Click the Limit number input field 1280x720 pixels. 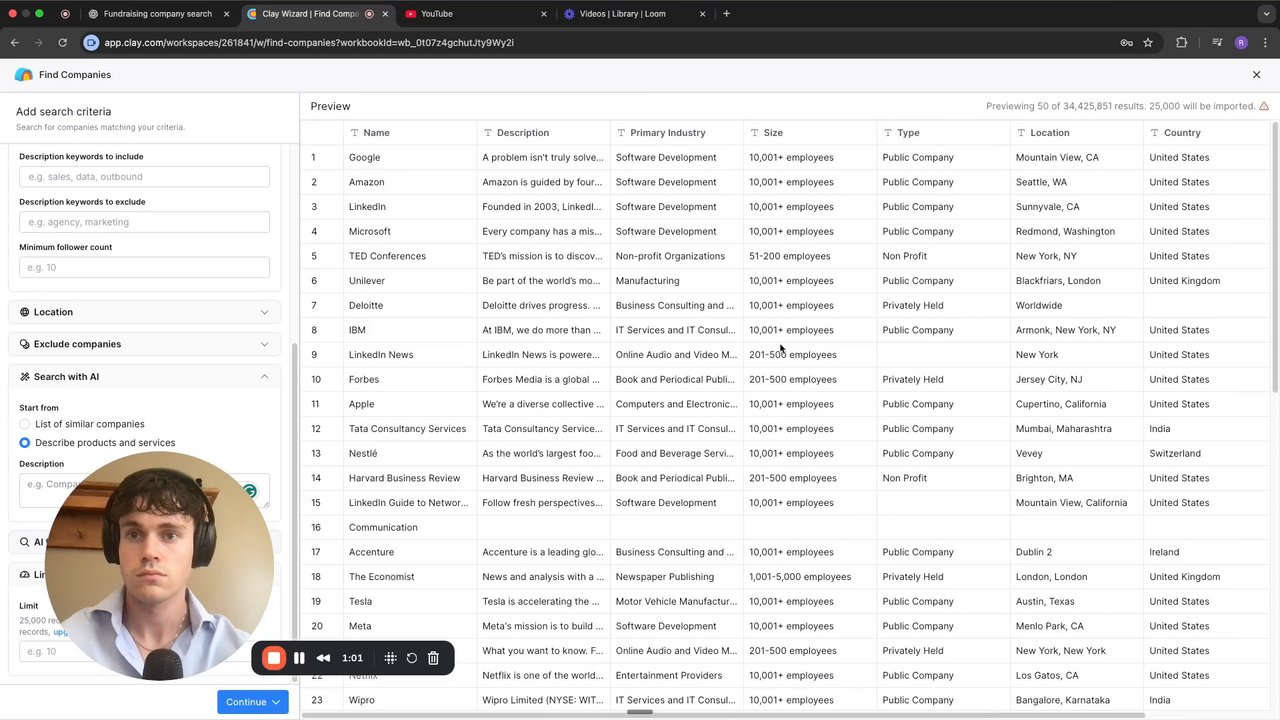(x=144, y=651)
